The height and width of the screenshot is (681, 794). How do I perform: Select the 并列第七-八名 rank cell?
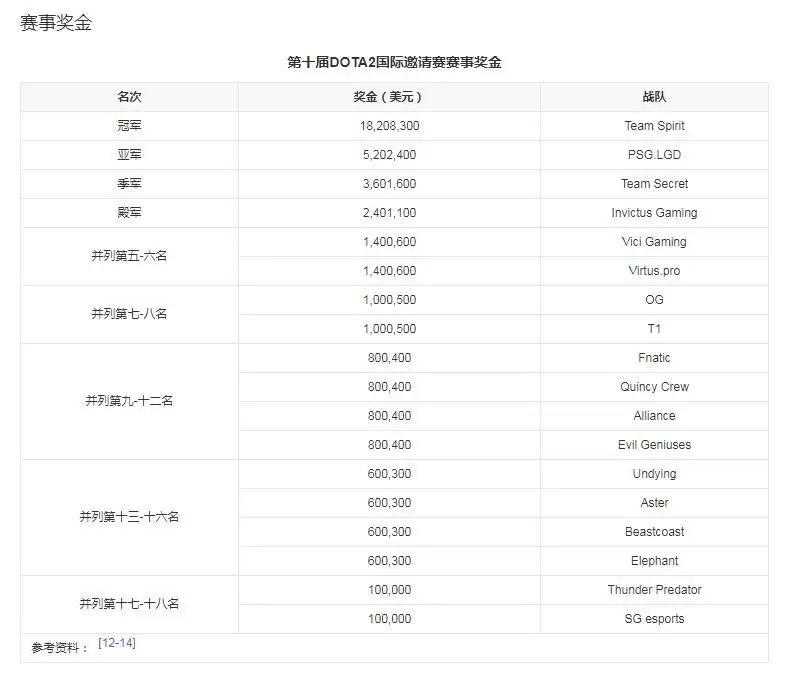point(129,314)
